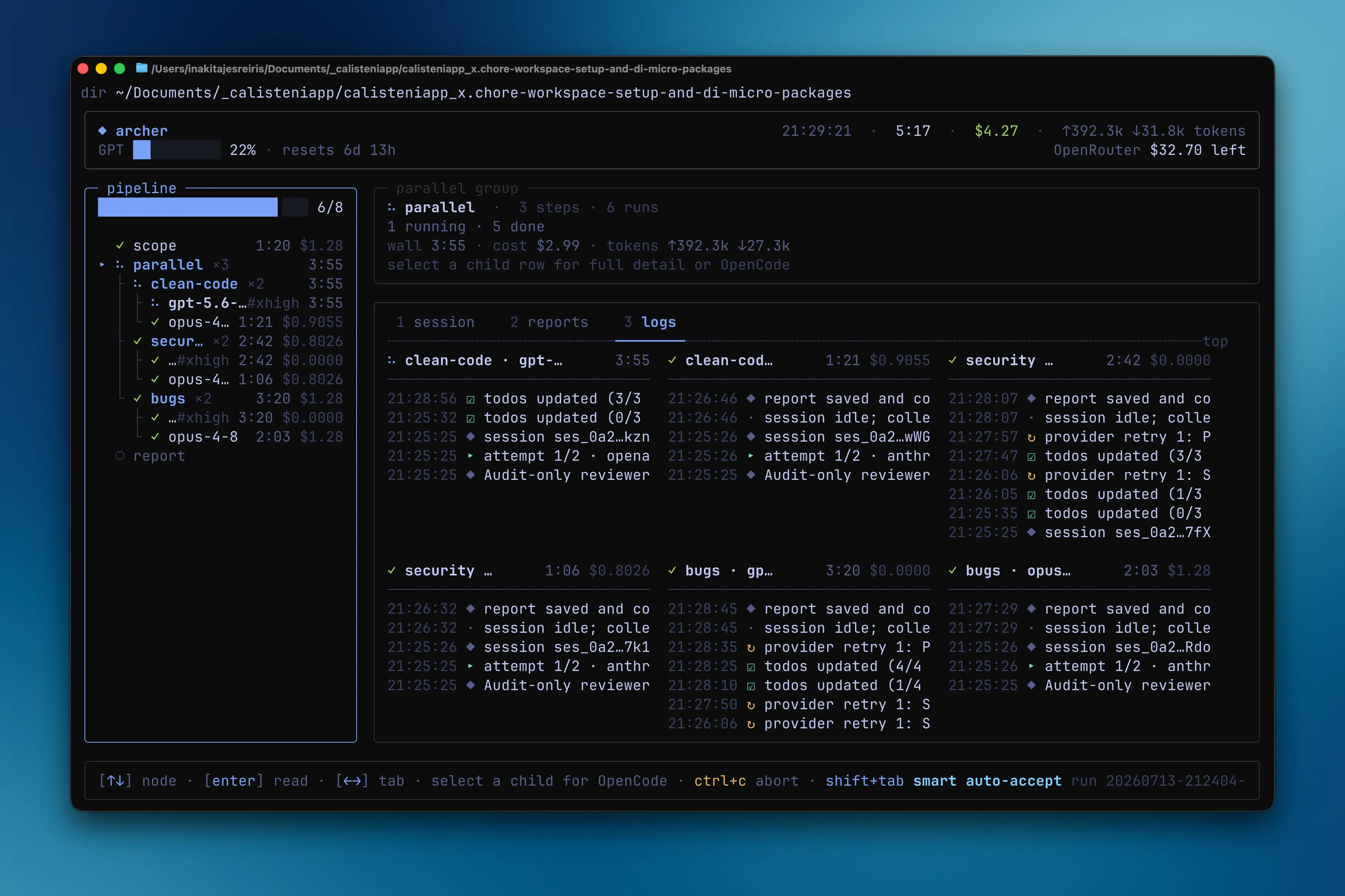
Task: Click the checkmark icon beside scope
Action: pyautogui.click(x=120, y=246)
